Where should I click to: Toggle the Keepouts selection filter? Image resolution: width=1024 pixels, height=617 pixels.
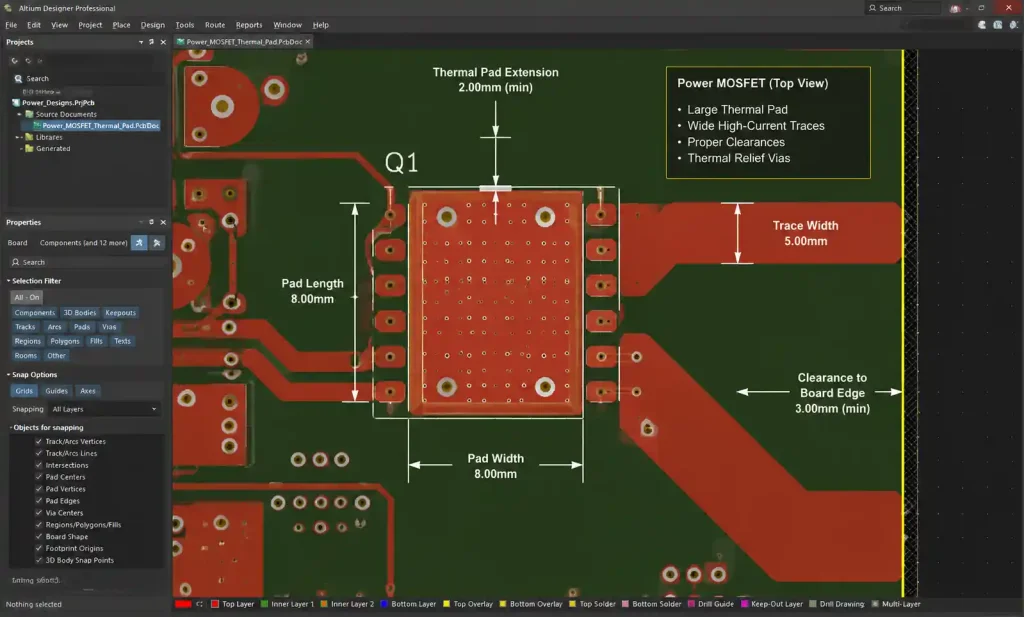pyautogui.click(x=120, y=313)
